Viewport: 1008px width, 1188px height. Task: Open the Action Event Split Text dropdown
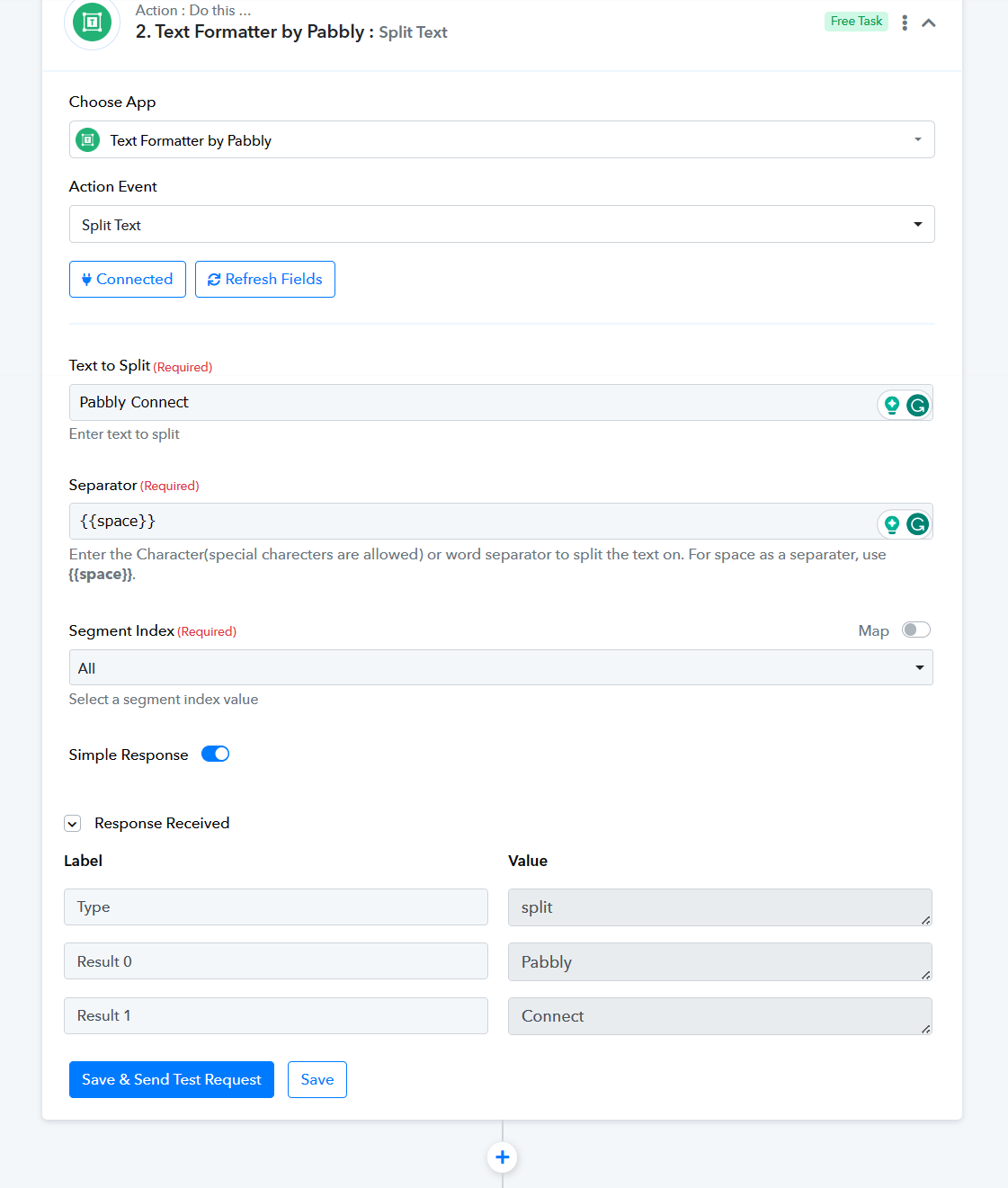point(502,224)
